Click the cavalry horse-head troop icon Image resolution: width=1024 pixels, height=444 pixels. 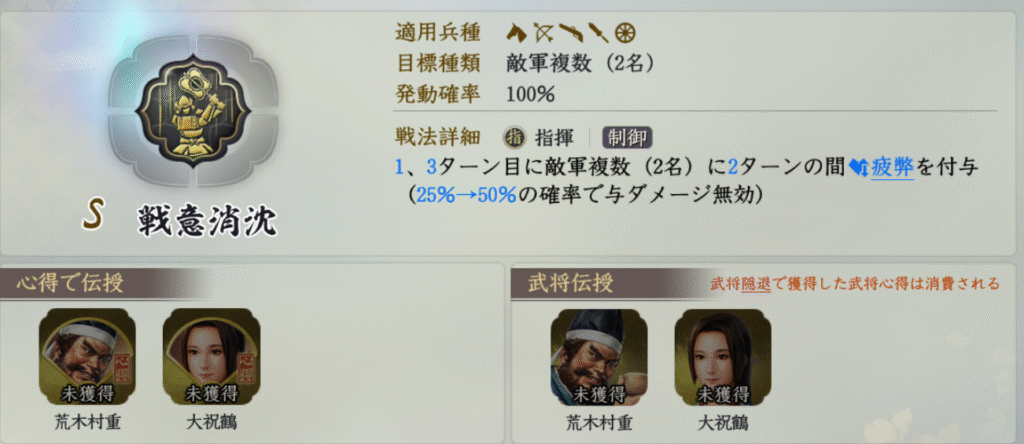pyautogui.click(x=517, y=31)
